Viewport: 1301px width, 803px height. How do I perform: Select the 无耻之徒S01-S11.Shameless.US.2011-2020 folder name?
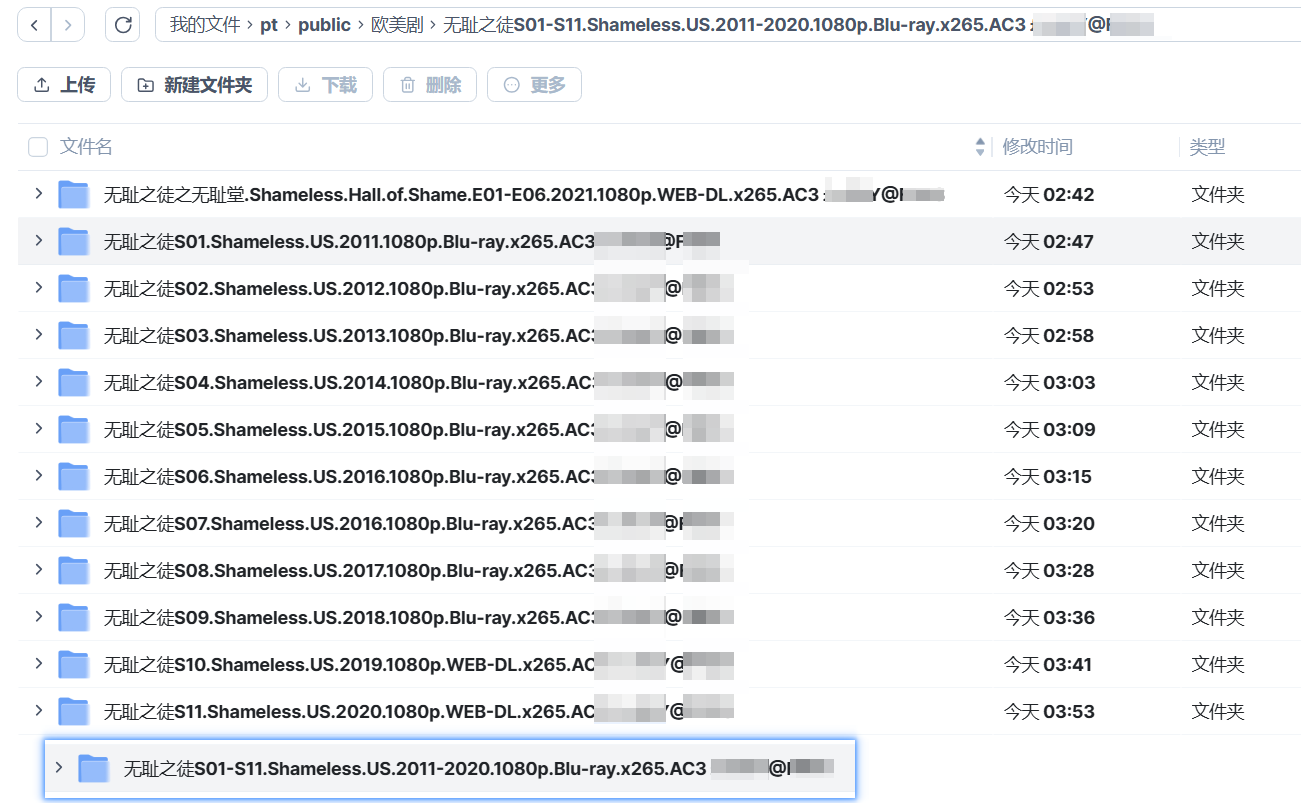click(x=479, y=768)
